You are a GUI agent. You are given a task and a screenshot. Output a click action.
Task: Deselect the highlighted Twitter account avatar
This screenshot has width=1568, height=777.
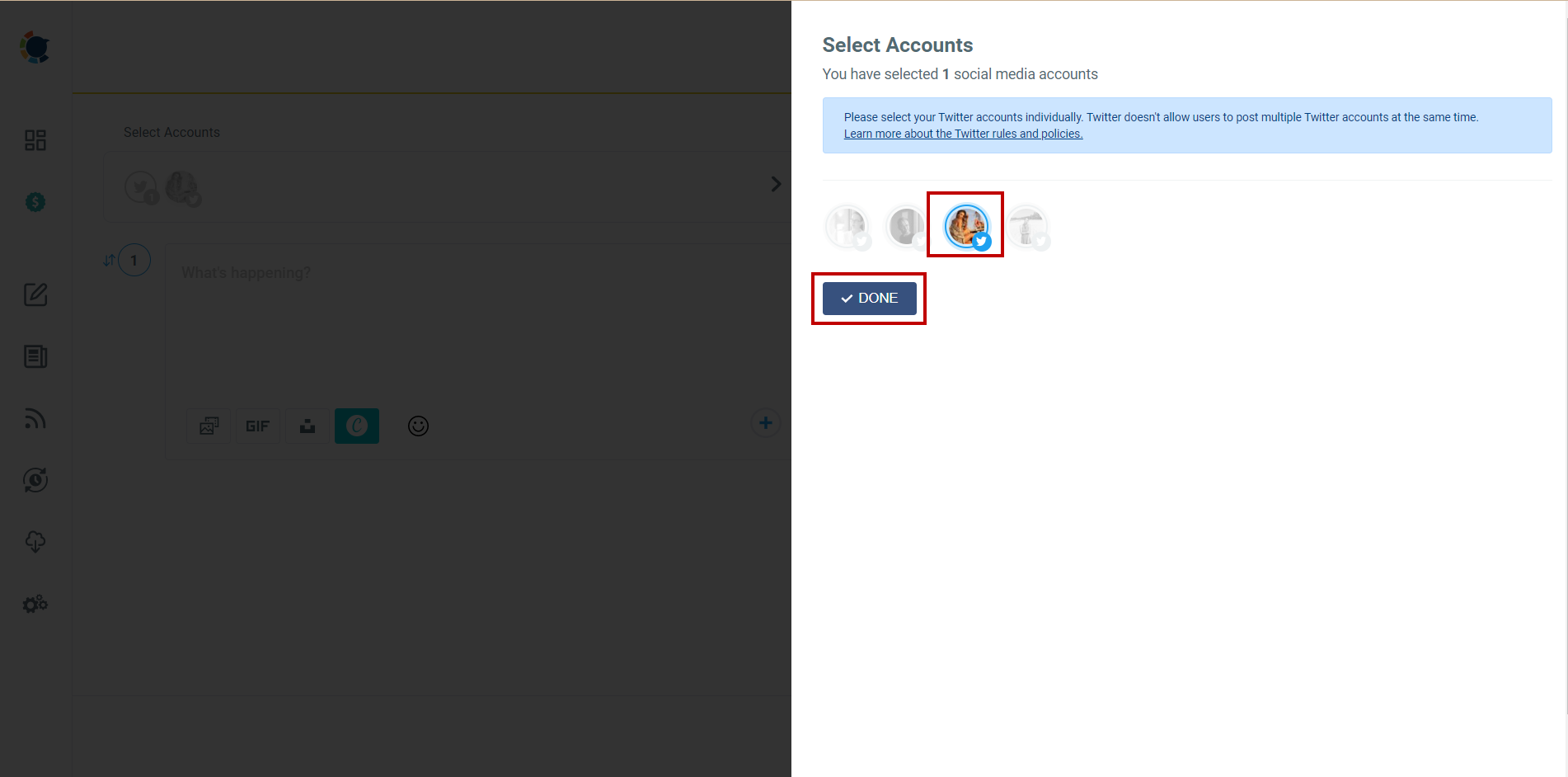[965, 224]
